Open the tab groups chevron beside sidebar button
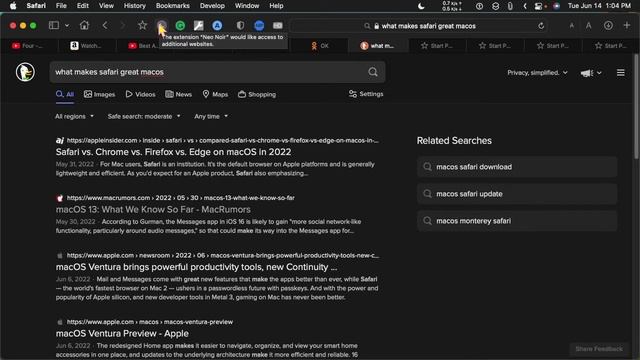Screen dimensions: 640x360 click(67, 25)
